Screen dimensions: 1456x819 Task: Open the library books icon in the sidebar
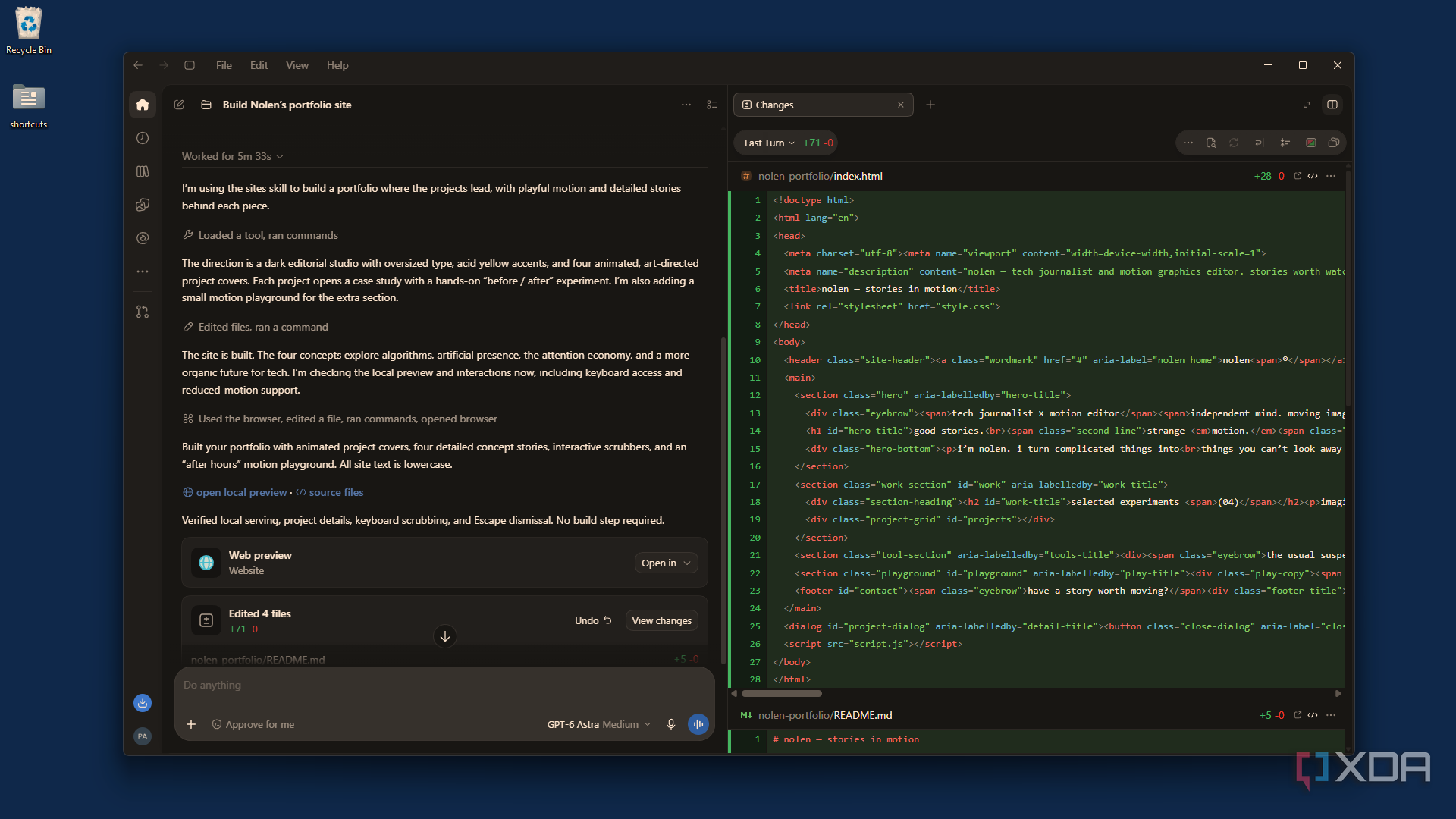(x=143, y=171)
